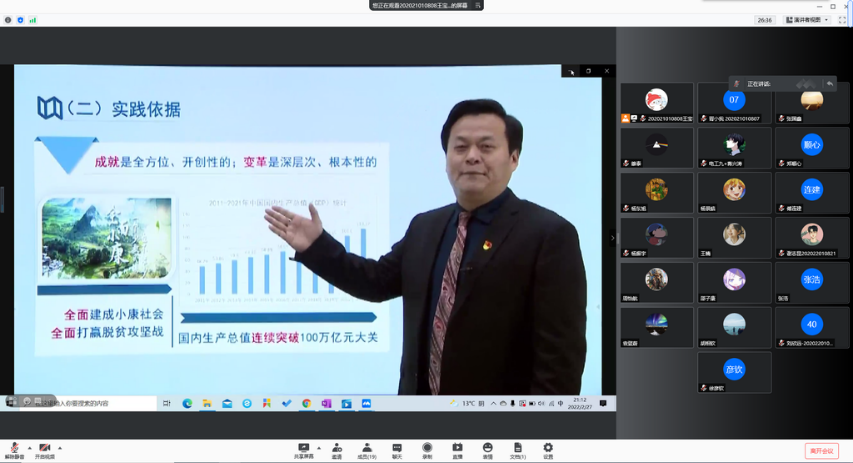This screenshot has width=853, height=463.
Task: Start screen sharing (共享屏幕)
Action: [304, 450]
